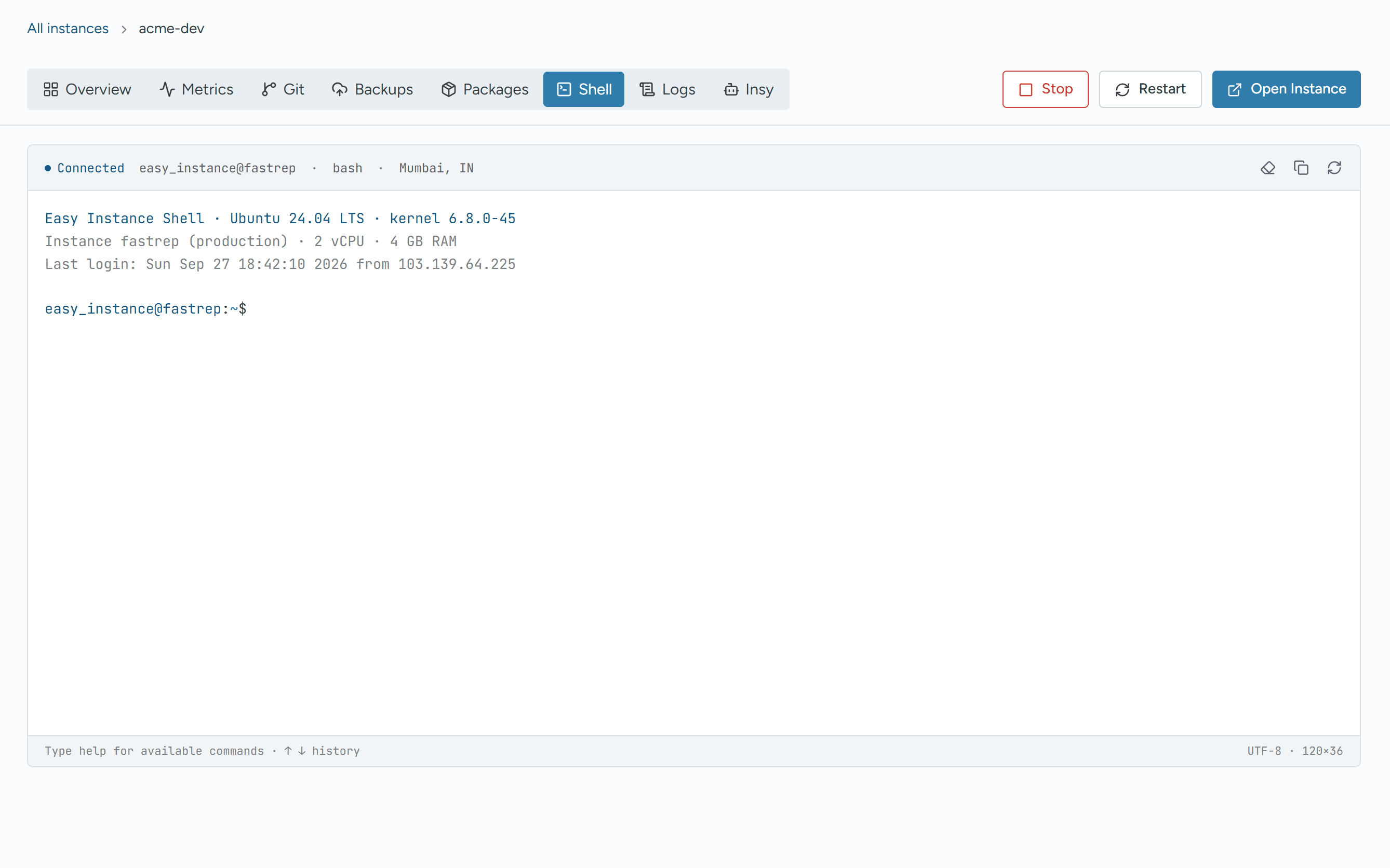Click the Open Instance button
Image resolution: width=1390 pixels, height=868 pixels.
(1286, 89)
